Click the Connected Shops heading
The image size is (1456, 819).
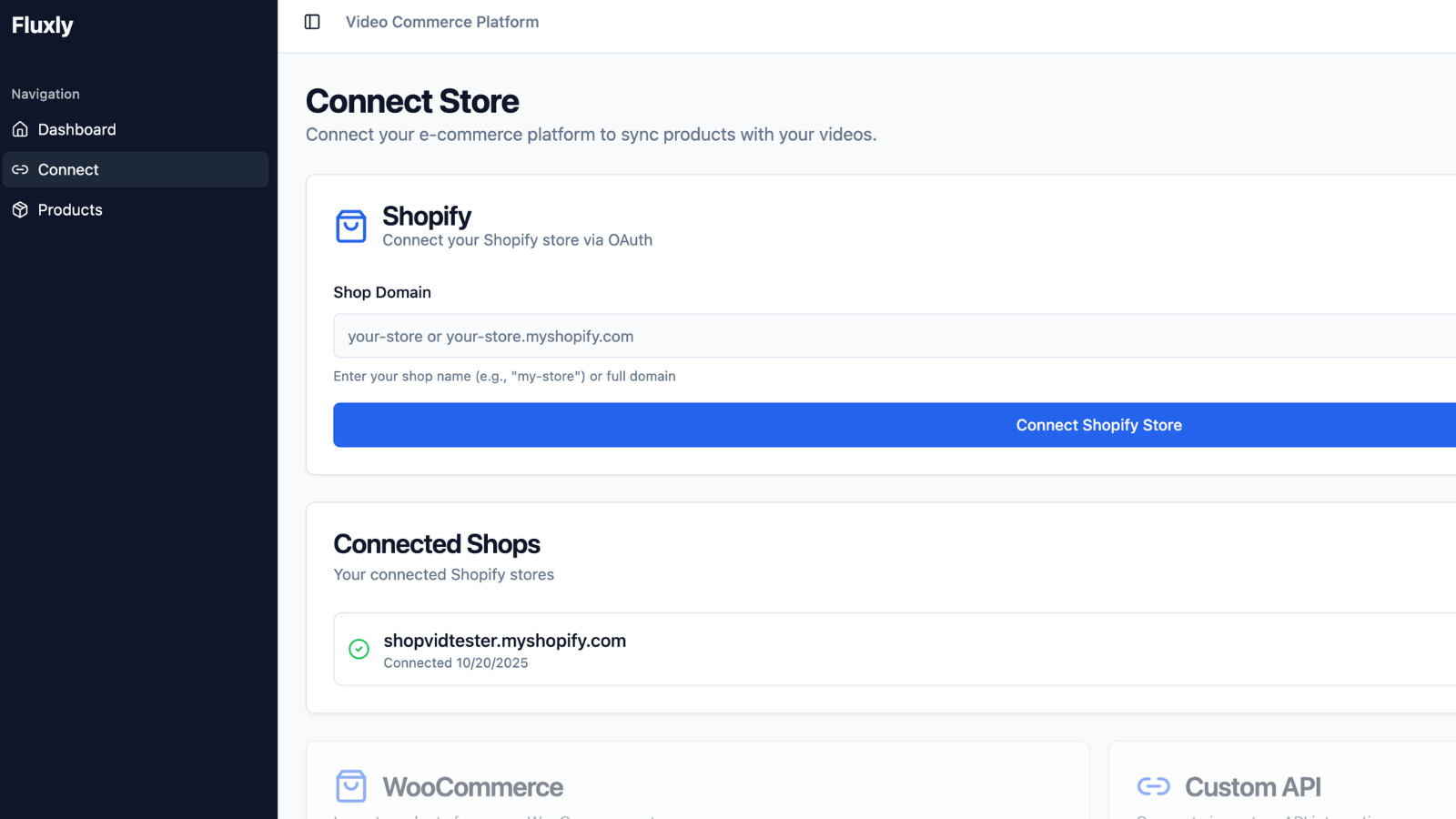[437, 543]
